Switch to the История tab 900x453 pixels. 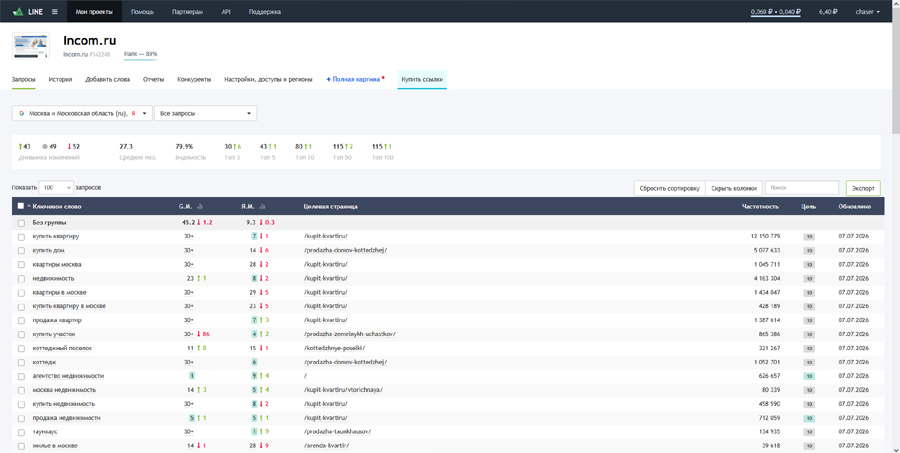pyautogui.click(x=60, y=79)
